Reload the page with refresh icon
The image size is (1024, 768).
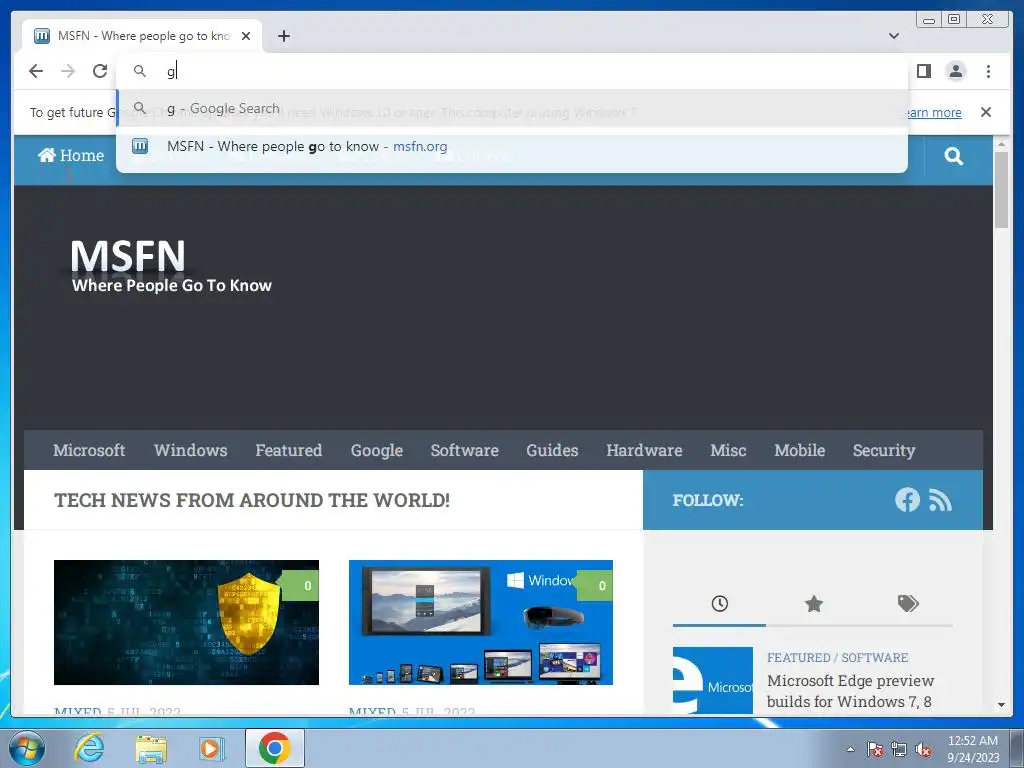pyautogui.click(x=100, y=71)
